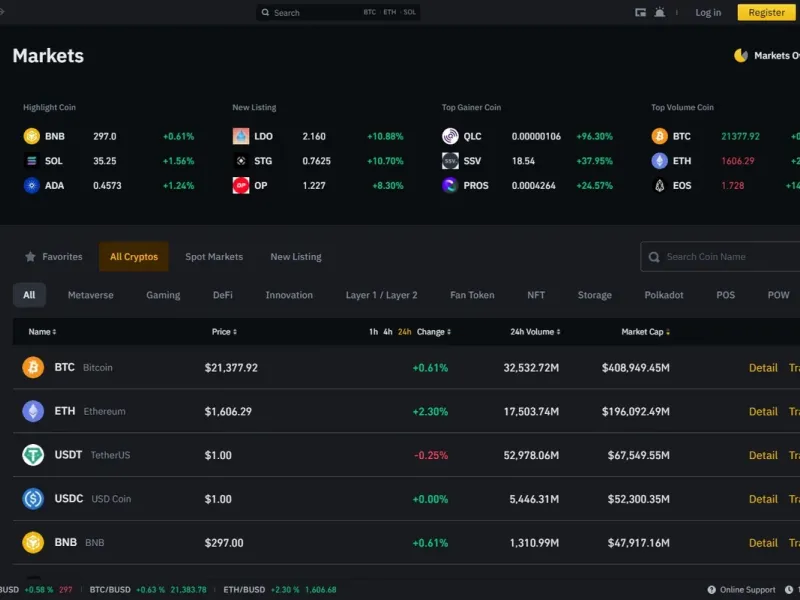Screen dimensions: 800x600
Task: Click the notification bell icon in header
Action: [660, 12]
